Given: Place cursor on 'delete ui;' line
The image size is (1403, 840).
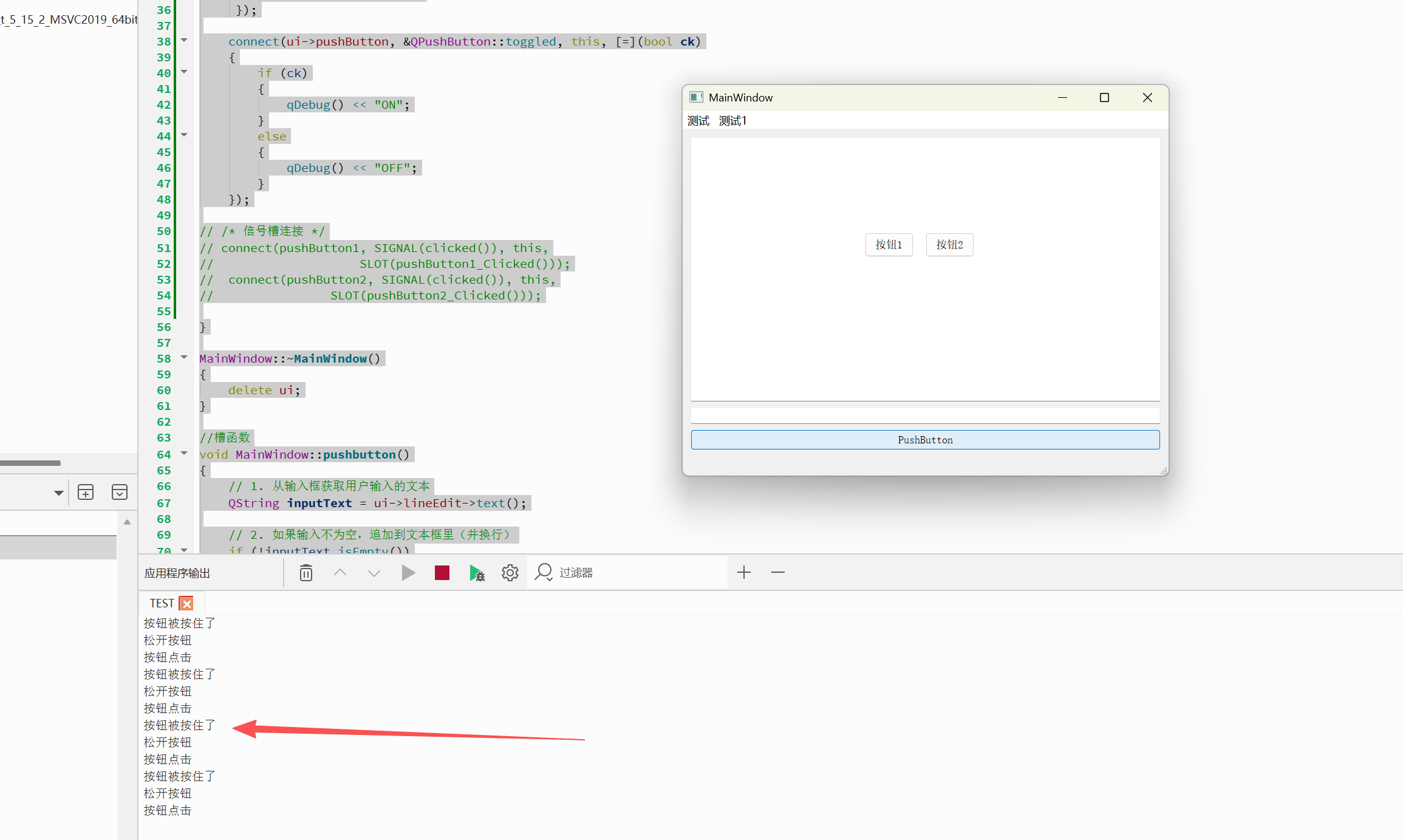Looking at the screenshot, I should click(x=264, y=391).
